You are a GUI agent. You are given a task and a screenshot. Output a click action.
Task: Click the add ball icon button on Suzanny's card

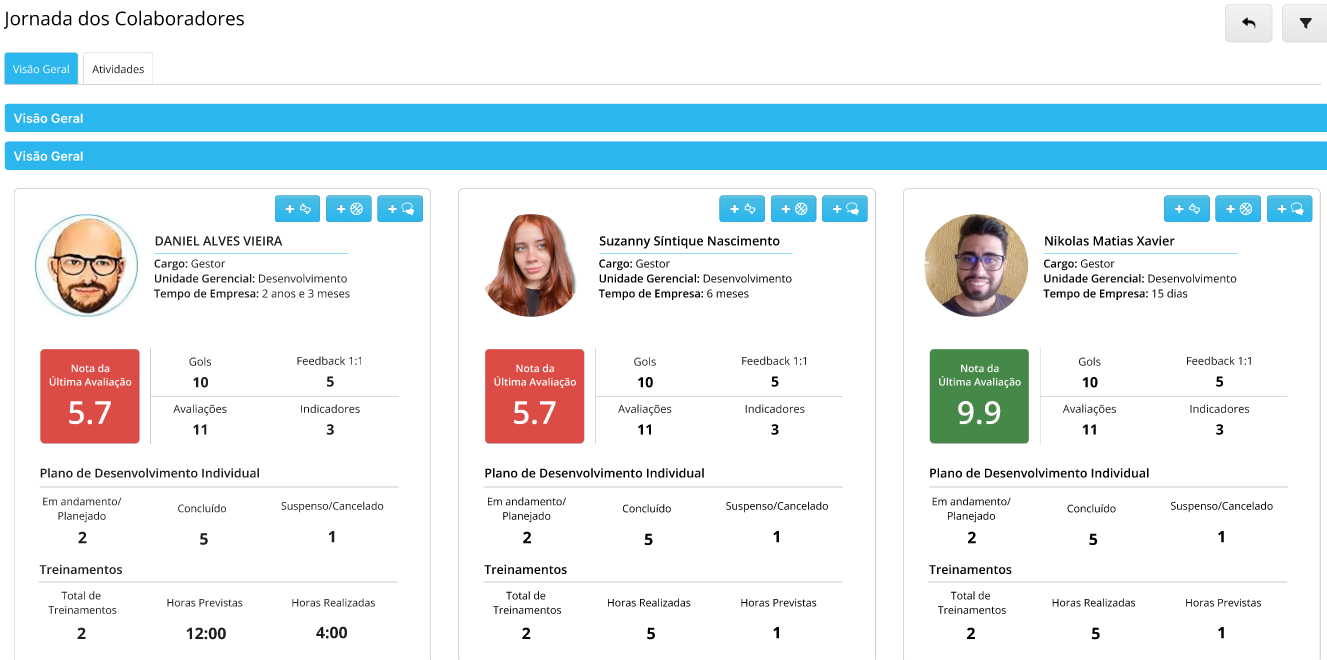793,209
